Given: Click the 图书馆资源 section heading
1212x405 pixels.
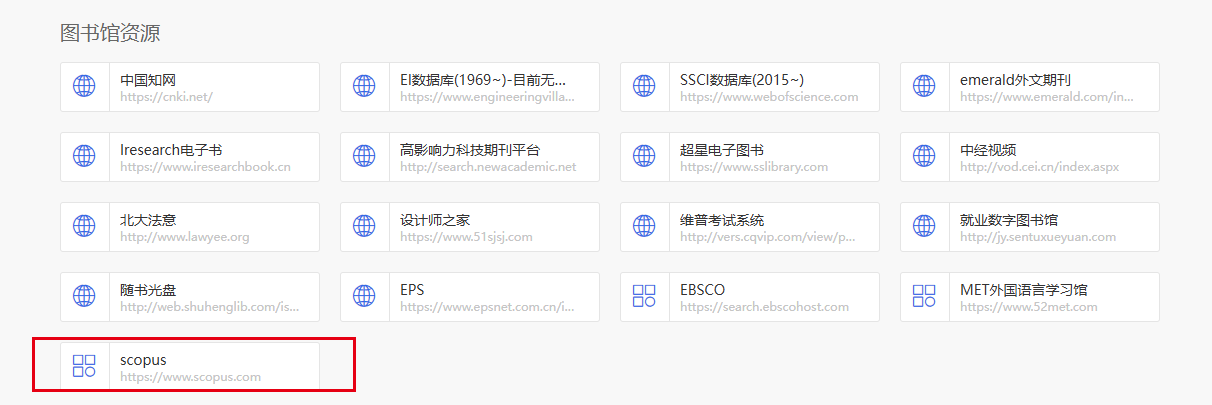Looking at the screenshot, I should tap(110, 33).
